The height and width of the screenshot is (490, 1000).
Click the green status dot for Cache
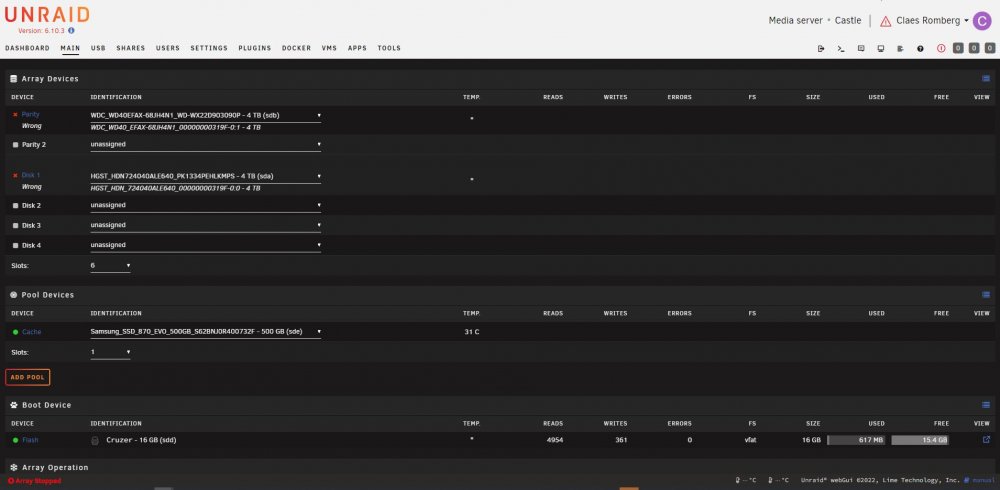click(x=15, y=332)
